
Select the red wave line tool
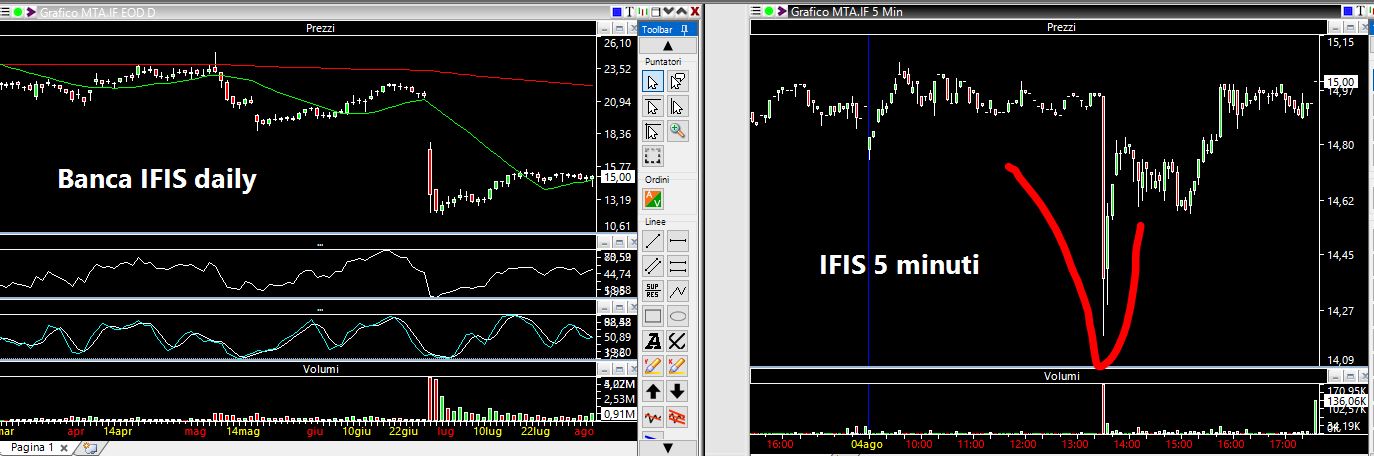pyautogui.click(x=652, y=416)
